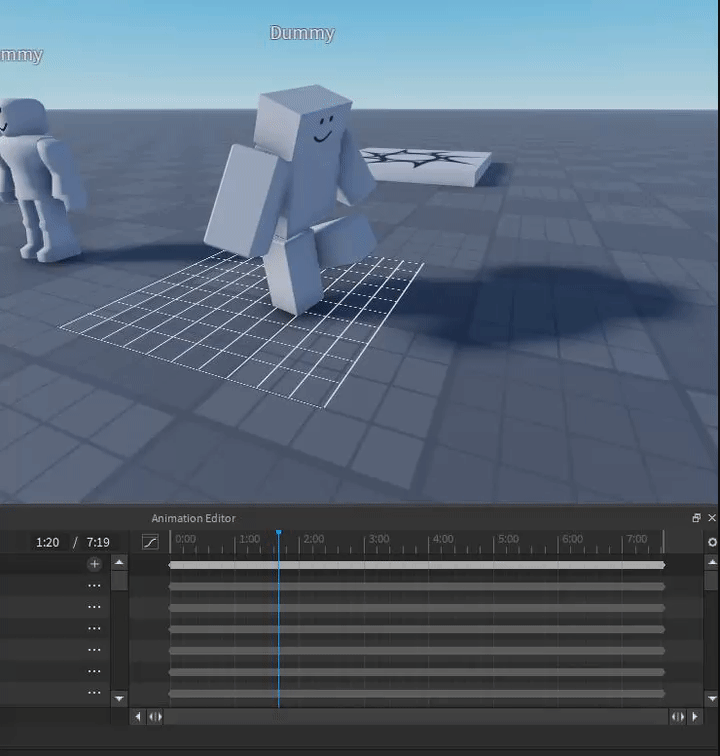The height and width of the screenshot is (756, 720).
Task: Click track list scroll down arrow
Action: [x=119, y=698]
